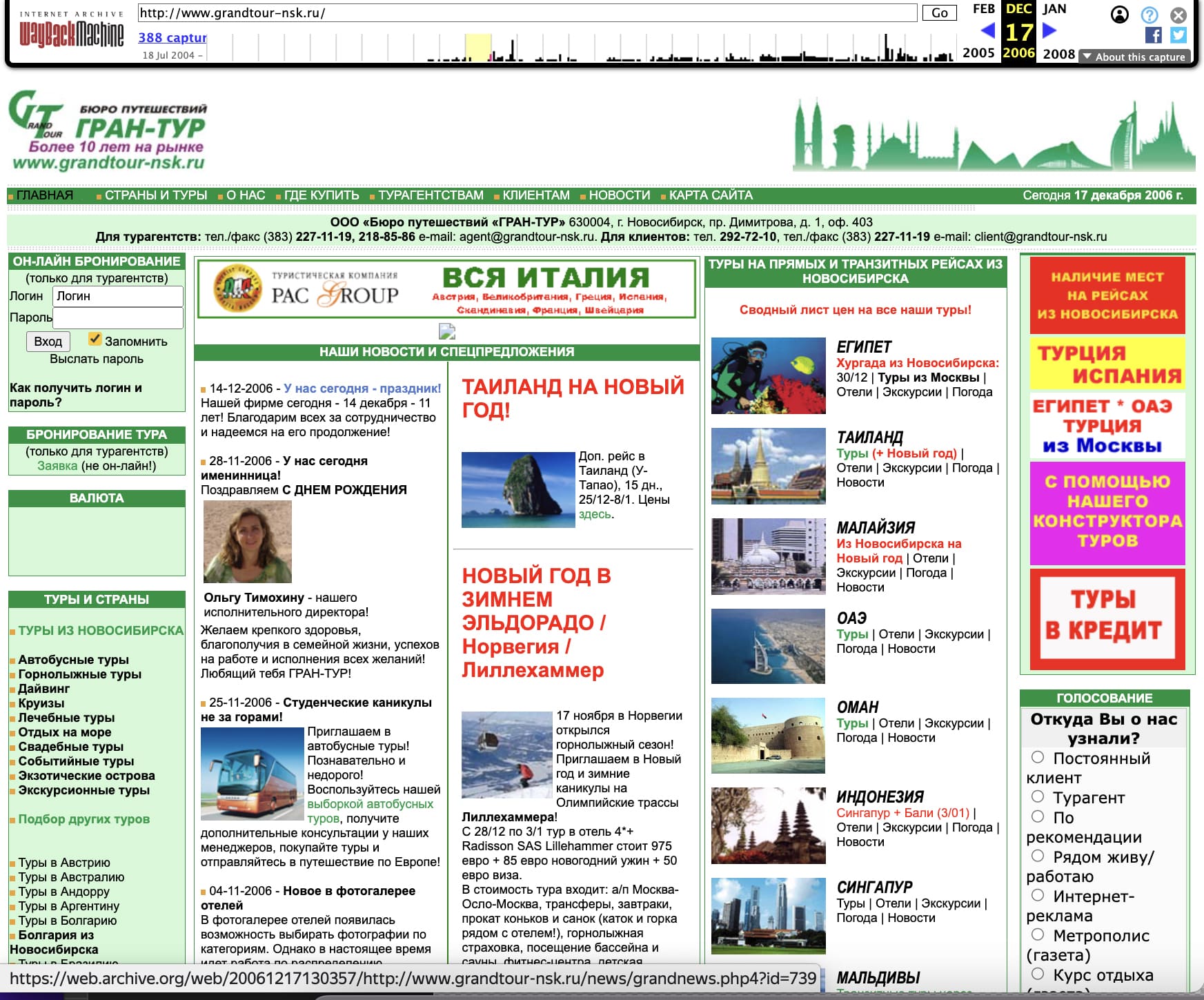
Task: Click the Lillehammer skier photo
Action: (507, 754)
